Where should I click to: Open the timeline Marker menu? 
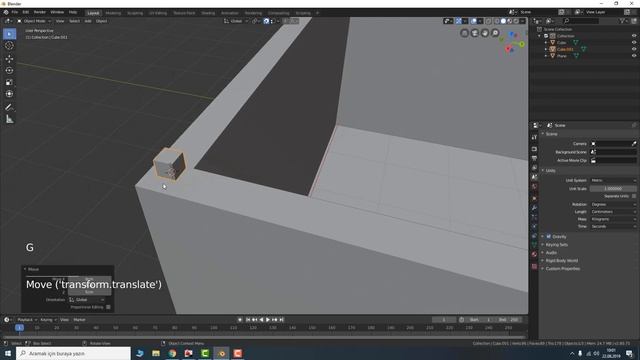coord(79,320)
